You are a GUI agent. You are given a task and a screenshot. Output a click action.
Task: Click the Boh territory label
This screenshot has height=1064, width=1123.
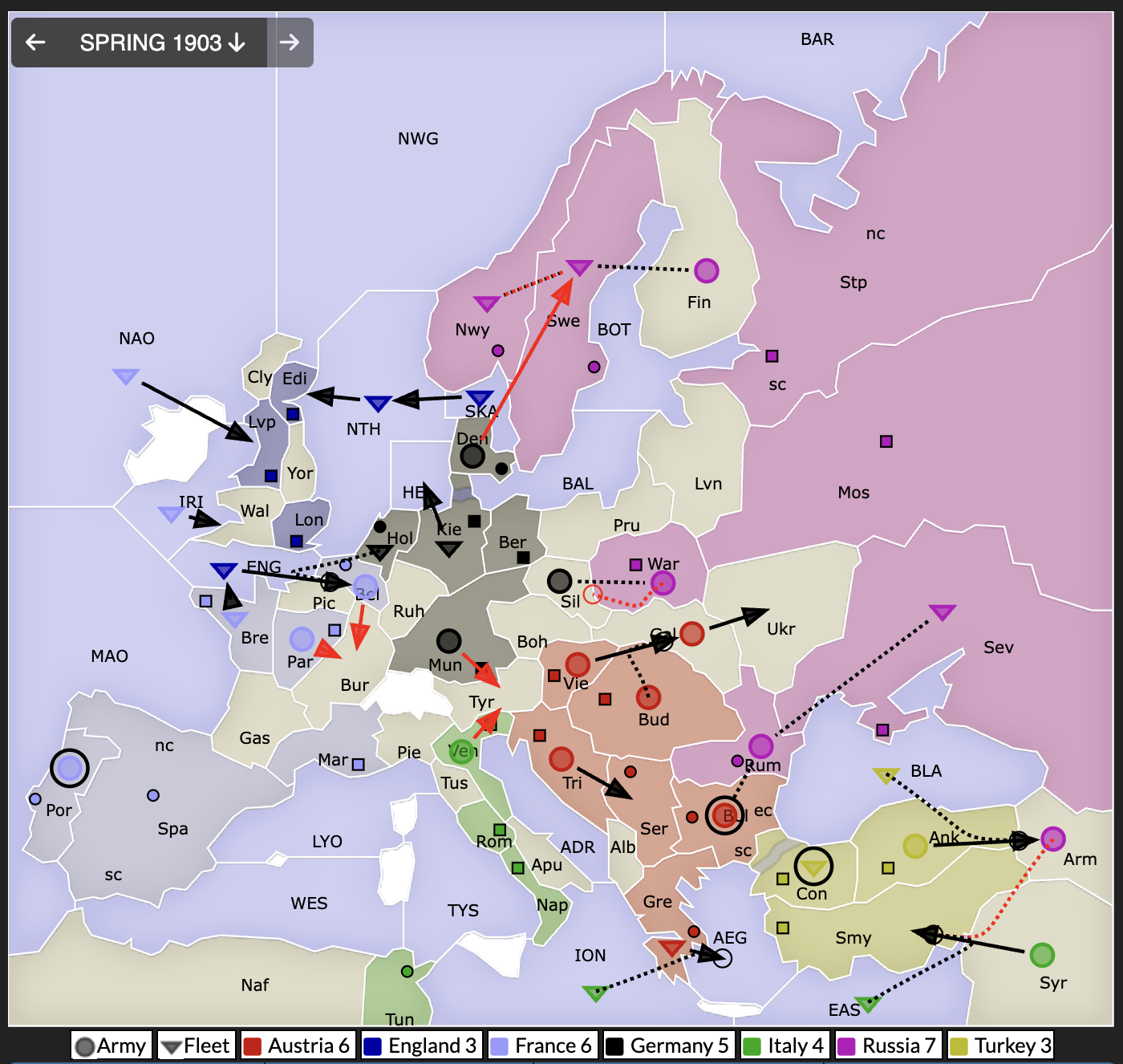tap(532, 642)
